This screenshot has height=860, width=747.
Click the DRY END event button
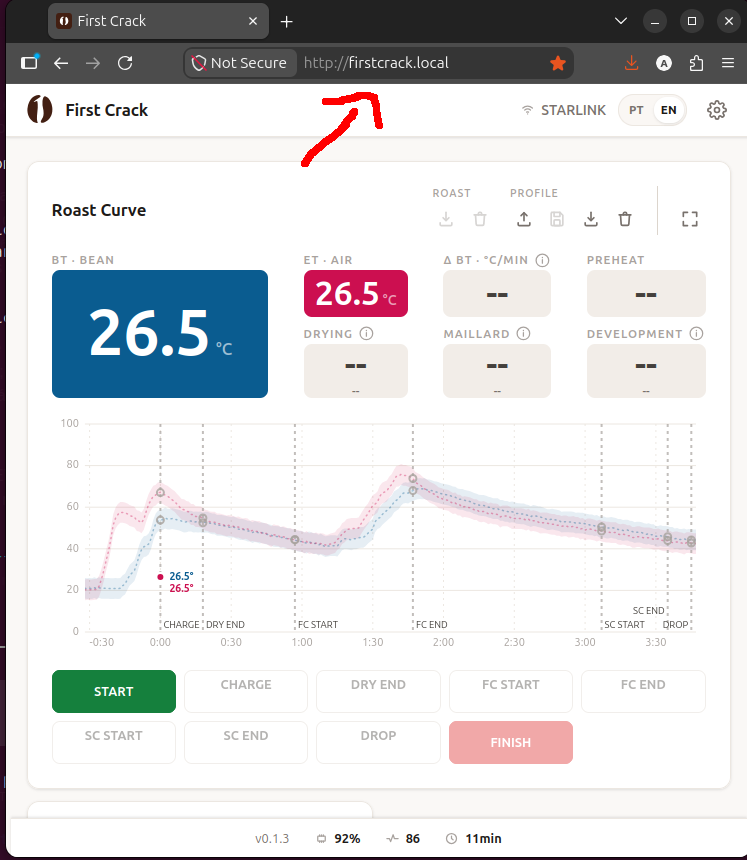pyautogui.click(x=378, y=691)
